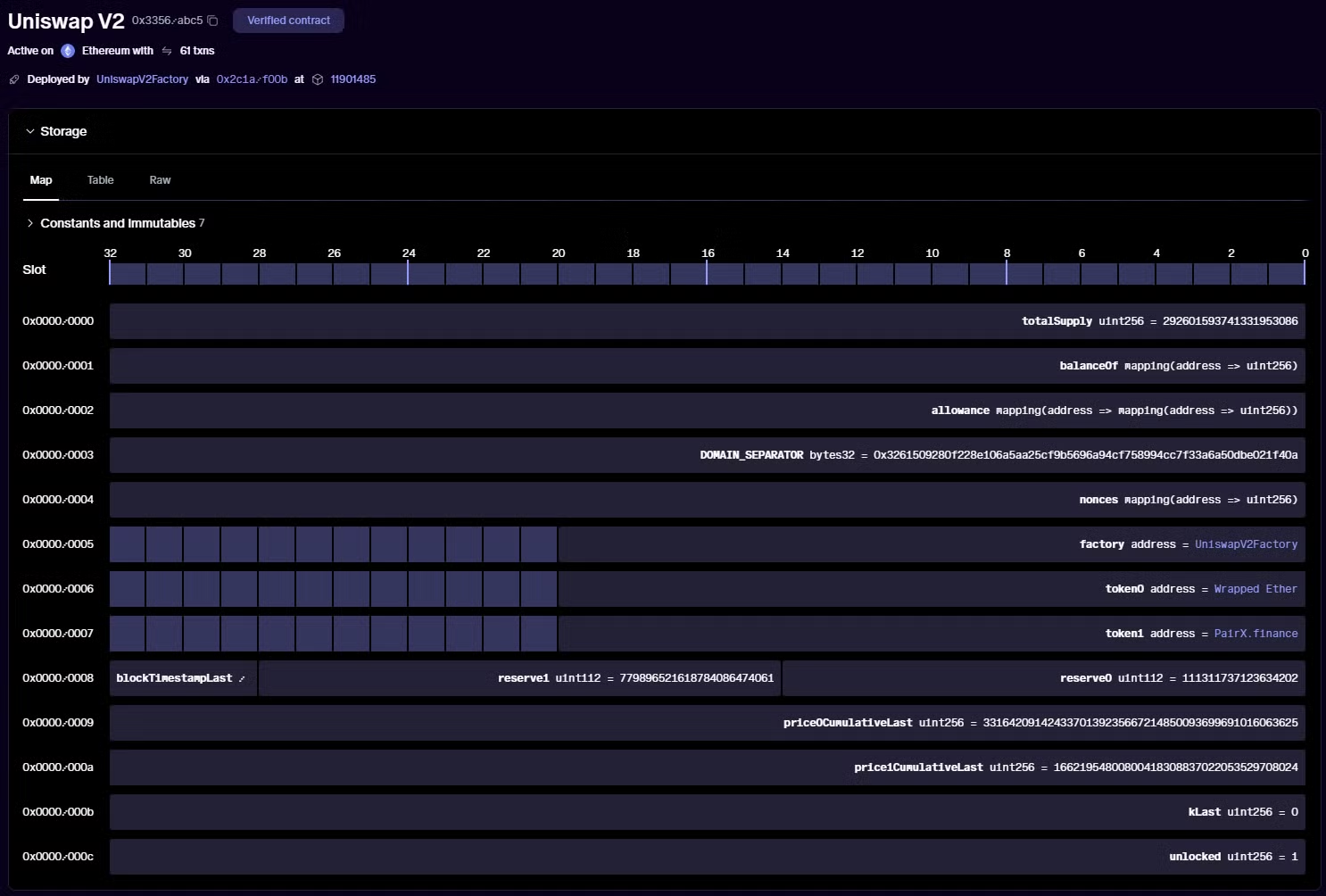Switch to the Map tab

[41, 180]
